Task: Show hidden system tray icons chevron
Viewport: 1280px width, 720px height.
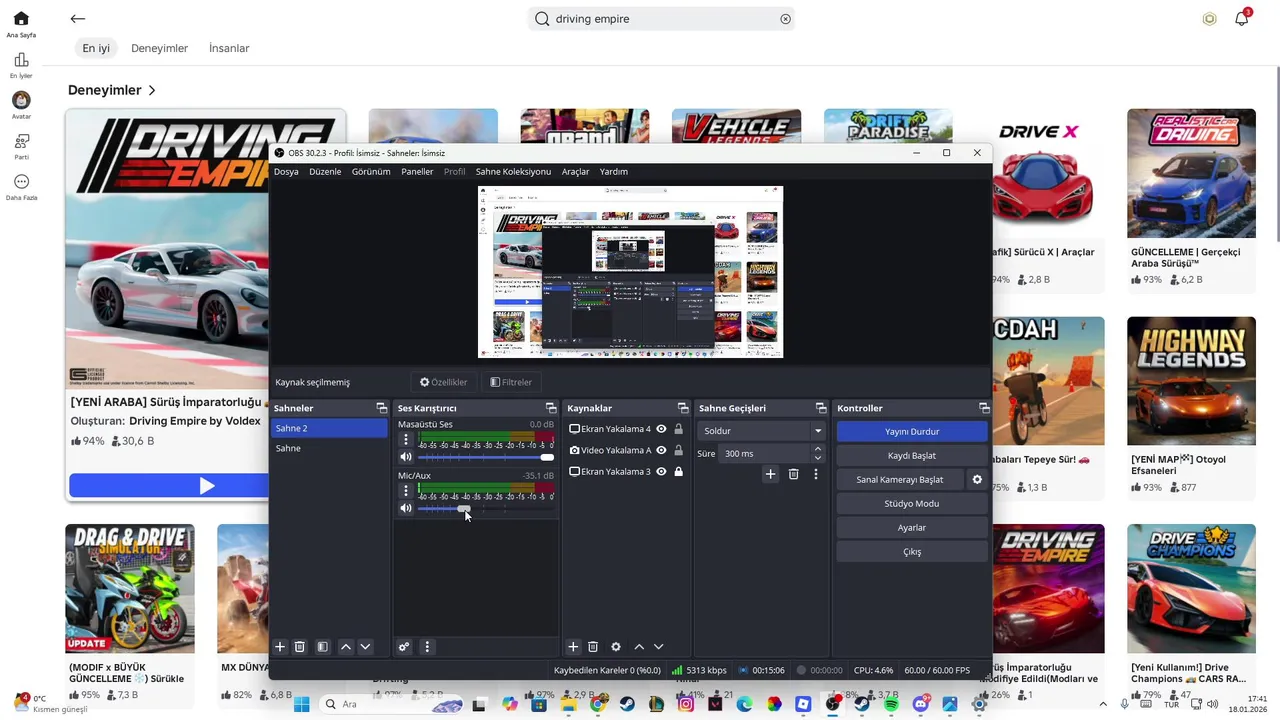Action: pos(1104,704)
